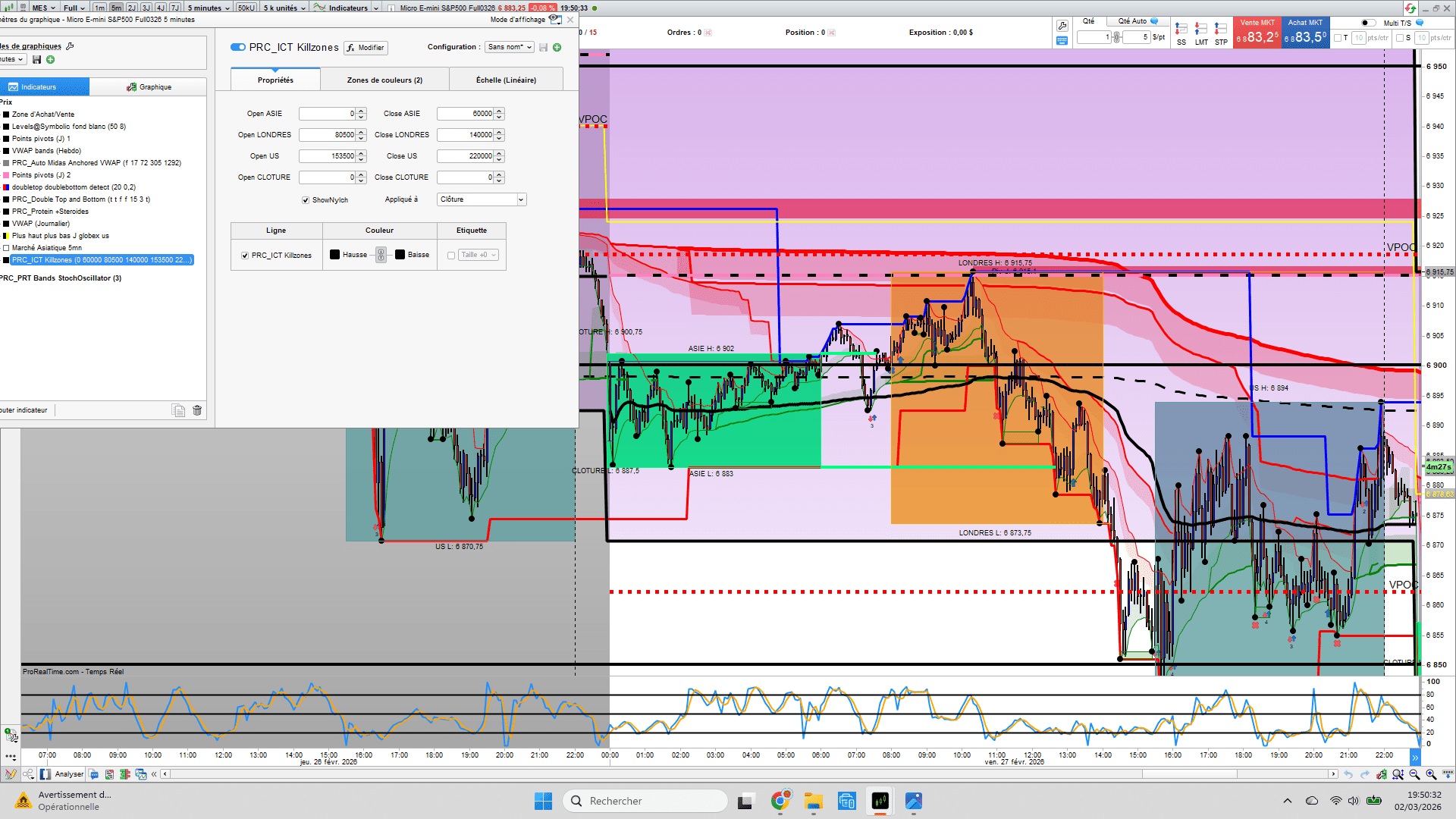The image size is (1456, 819).
Task: Click the Open LONDRES input field
Action: [327, 135]
